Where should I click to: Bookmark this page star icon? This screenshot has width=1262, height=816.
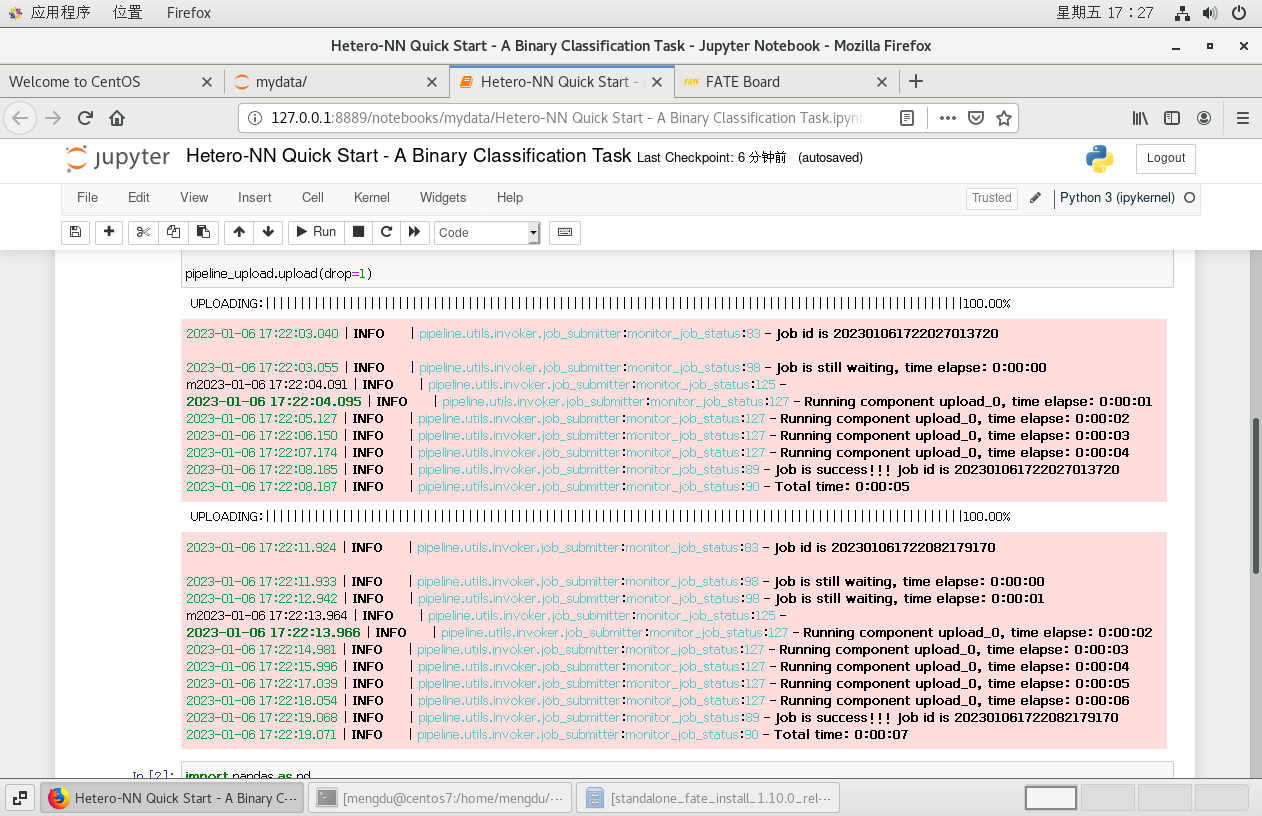click(x=1004, y=118)
